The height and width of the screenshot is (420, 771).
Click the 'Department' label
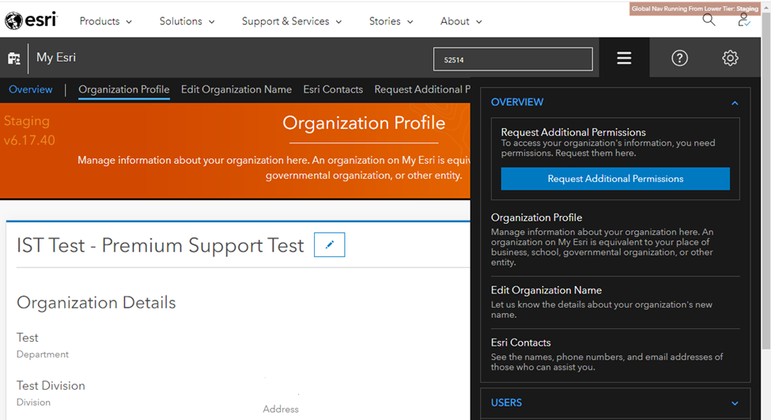[42, 354]
